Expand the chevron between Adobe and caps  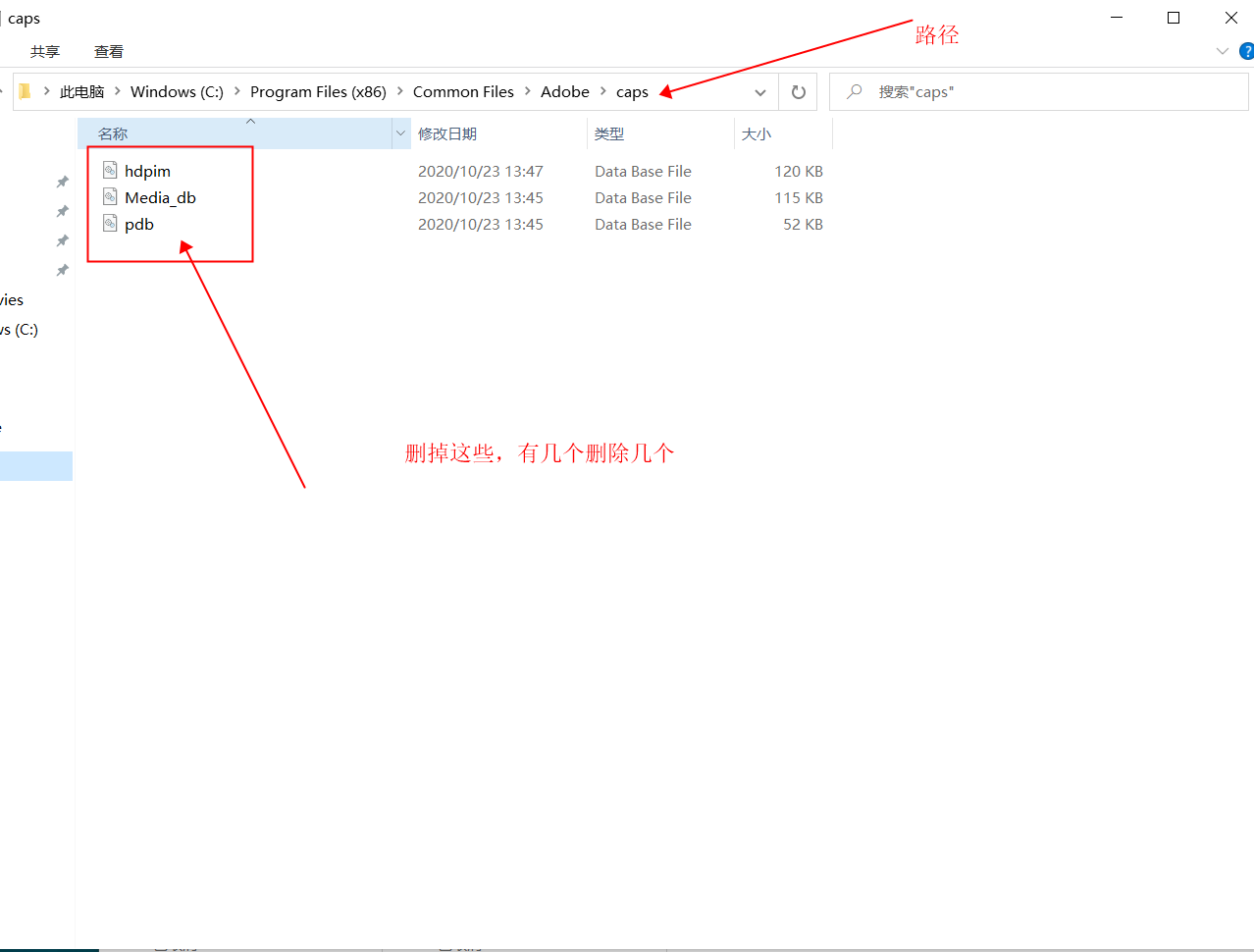pos(603,91)
